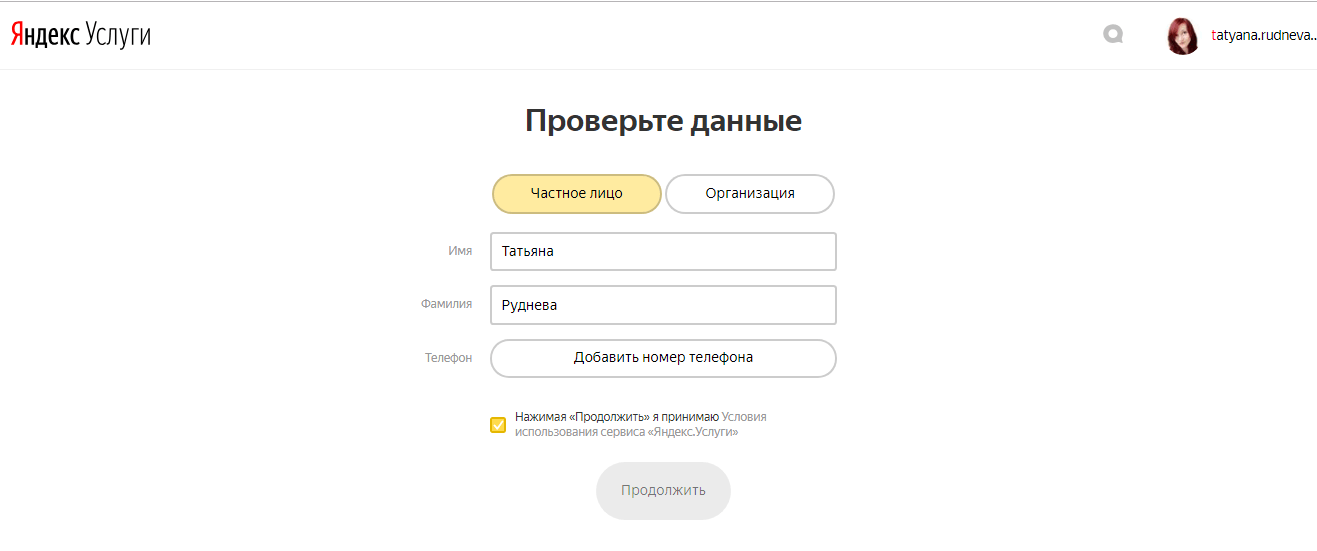
Task: Click the Проверьте данные heading
Action: (663, 121)
